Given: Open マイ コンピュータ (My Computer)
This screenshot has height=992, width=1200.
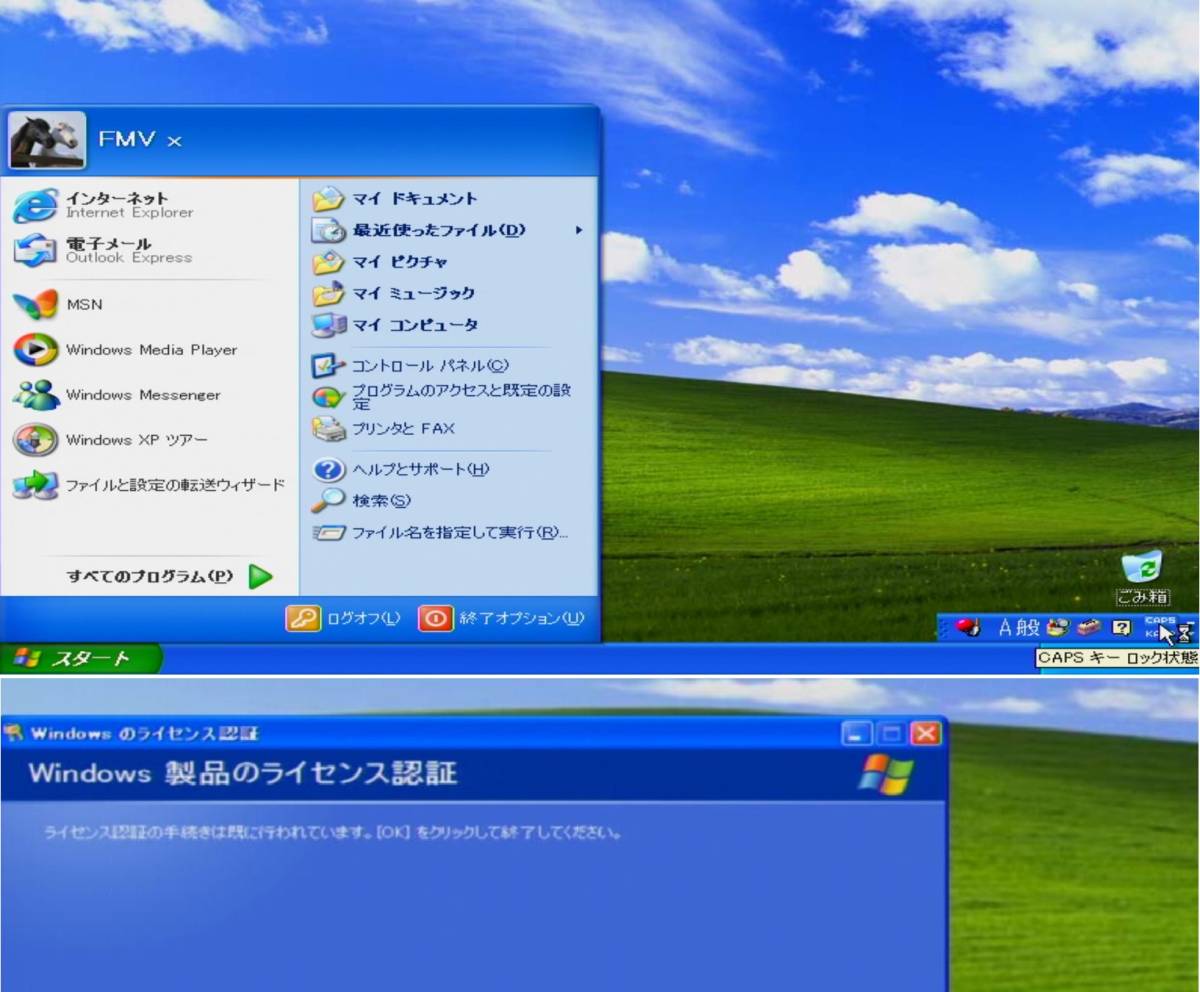Looking at the screenshot, I should pos(415,325).
